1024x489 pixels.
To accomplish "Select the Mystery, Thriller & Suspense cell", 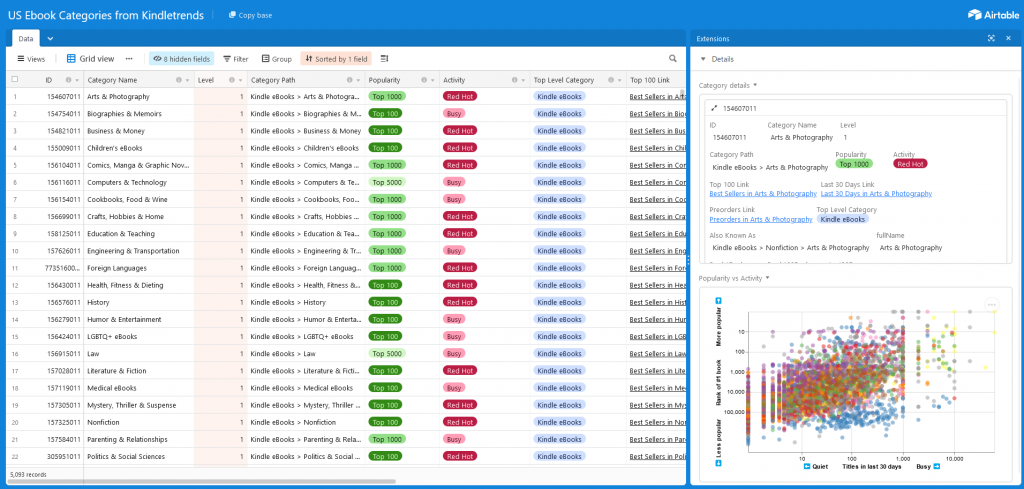I will (x=138, y=405).
